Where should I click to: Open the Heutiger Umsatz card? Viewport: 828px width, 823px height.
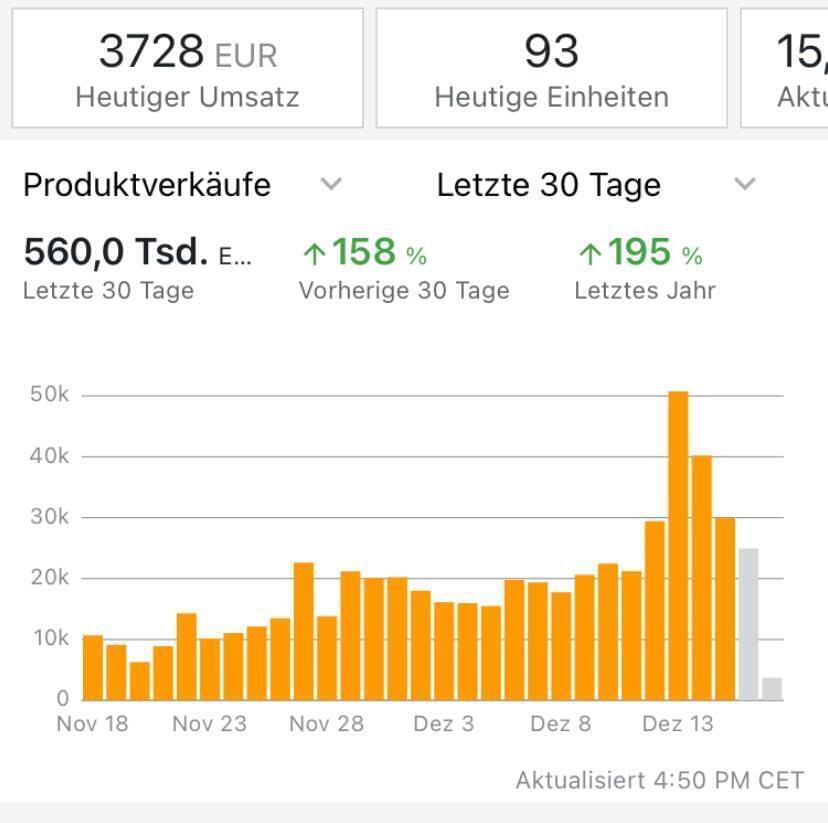tap(187, 68)
